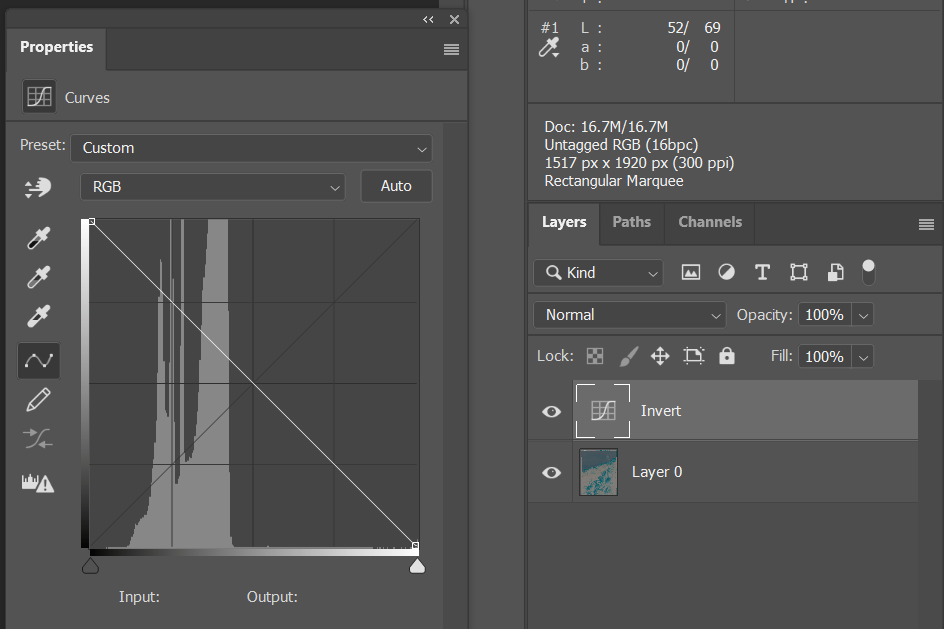Filter layers by type layers icon

[762, 272]
